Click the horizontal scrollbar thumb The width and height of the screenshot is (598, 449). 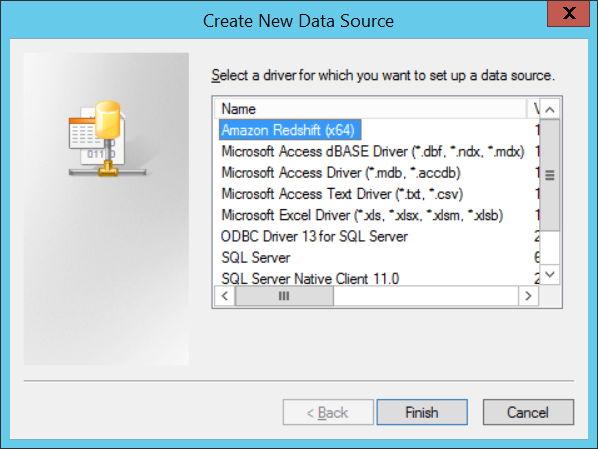click(x=284, y=296)
